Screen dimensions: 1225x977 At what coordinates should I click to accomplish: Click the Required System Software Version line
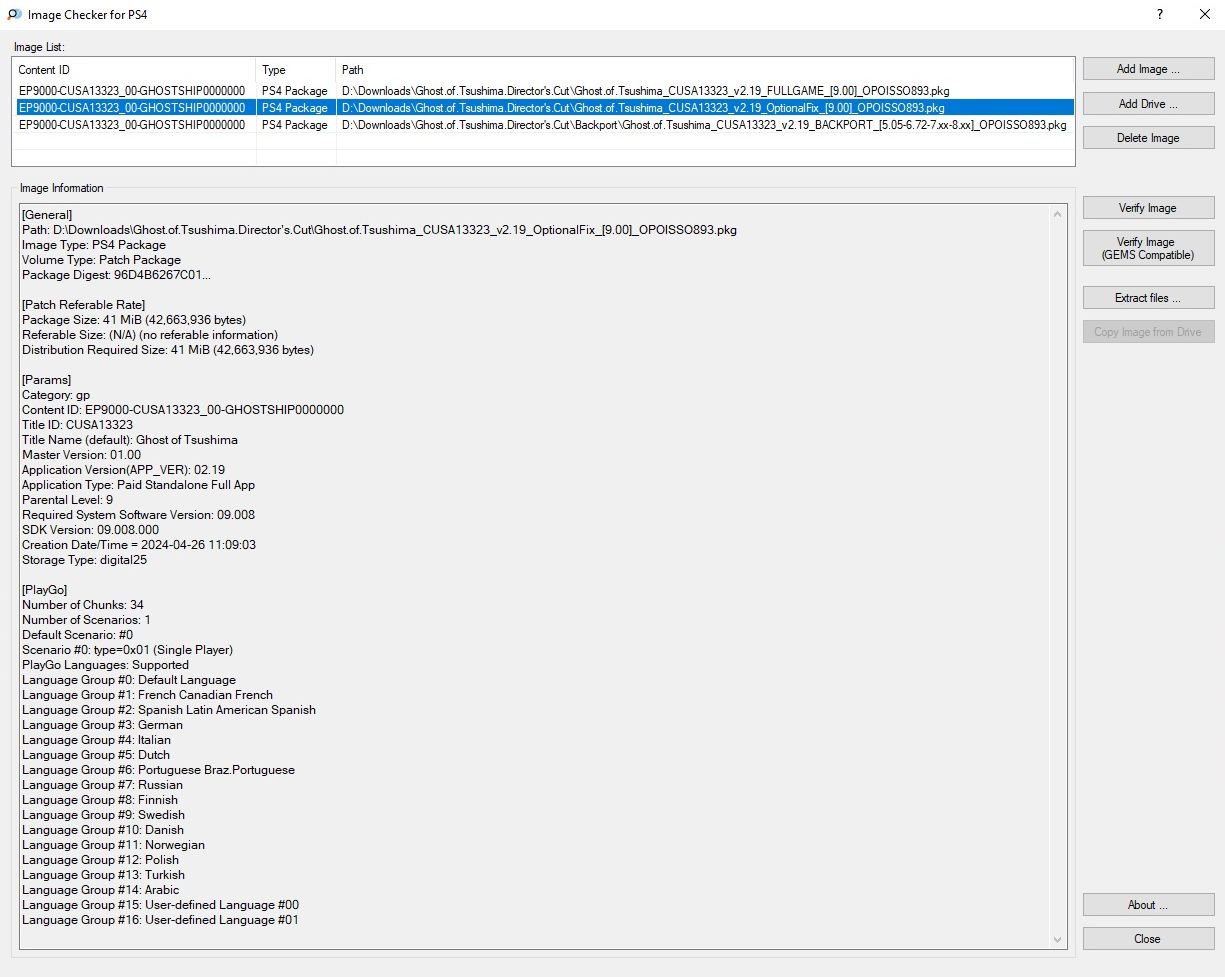[138, 515]
